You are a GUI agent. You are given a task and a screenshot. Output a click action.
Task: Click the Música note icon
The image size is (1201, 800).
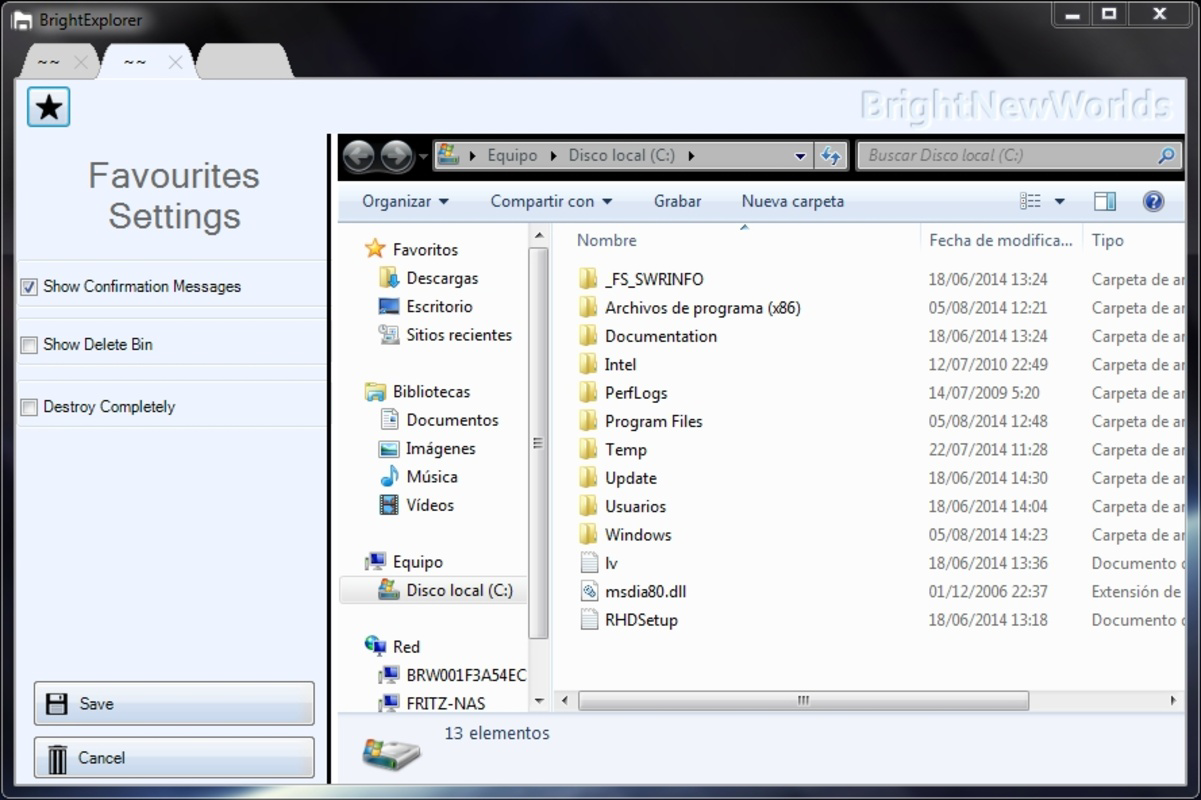(389, 476)
